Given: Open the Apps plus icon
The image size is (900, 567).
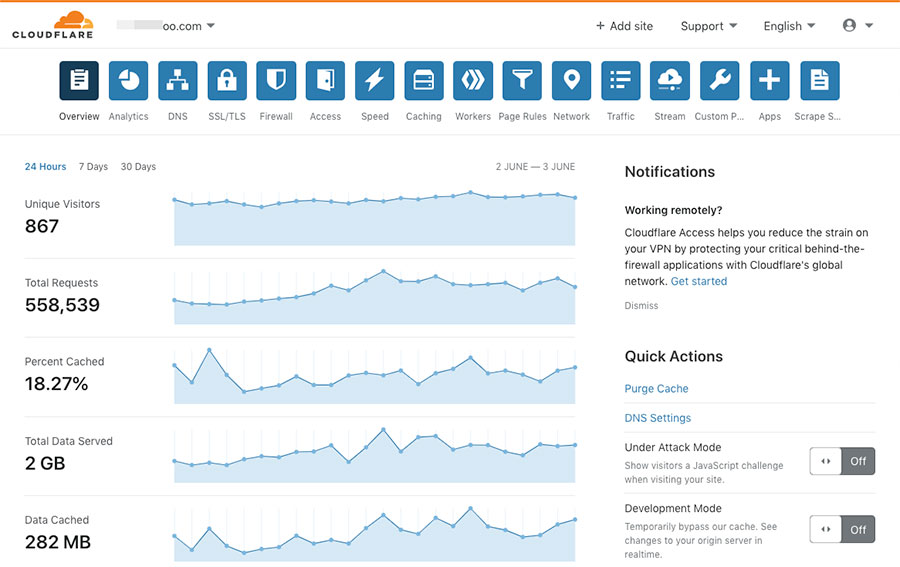Looking at the screenshot, I should pos(770,80).
